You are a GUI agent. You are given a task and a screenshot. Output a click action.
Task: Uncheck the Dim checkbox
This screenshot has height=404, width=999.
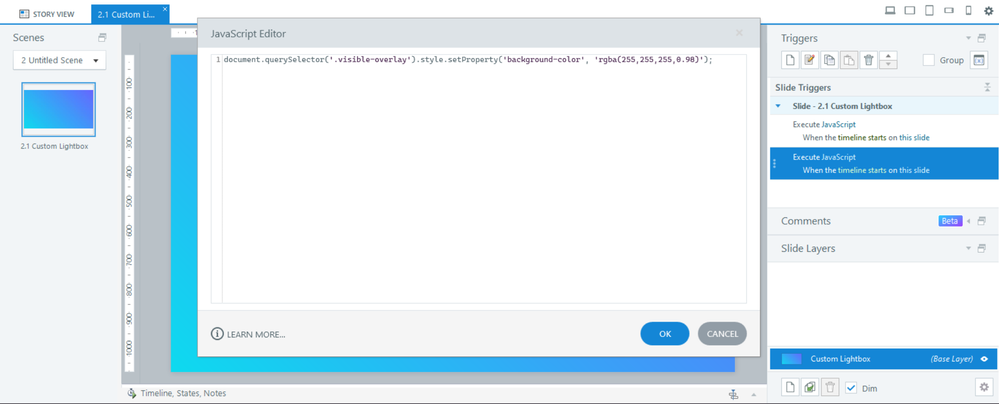tap(851, 387)
